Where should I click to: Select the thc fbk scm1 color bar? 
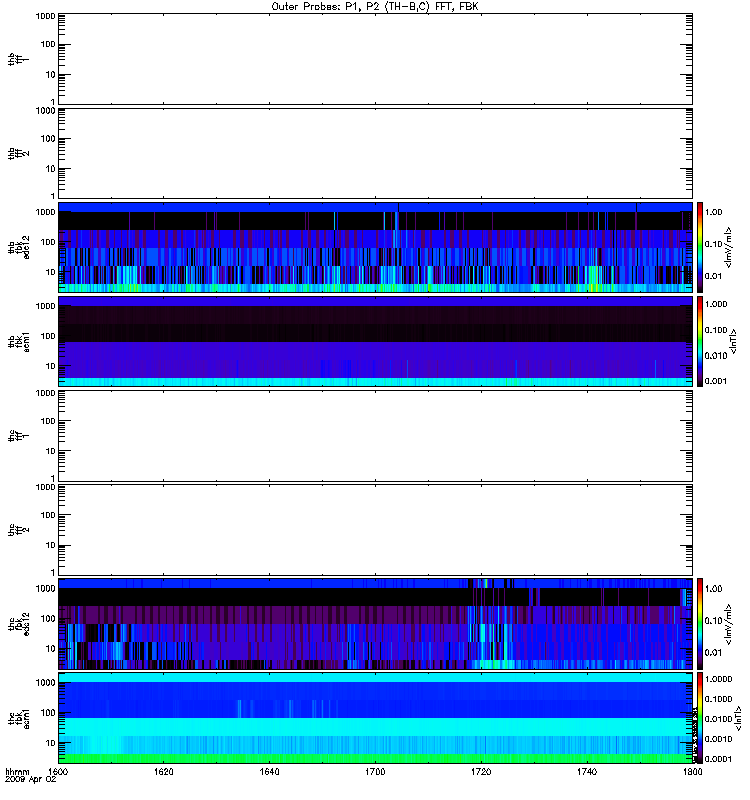[x=700, y=718]
